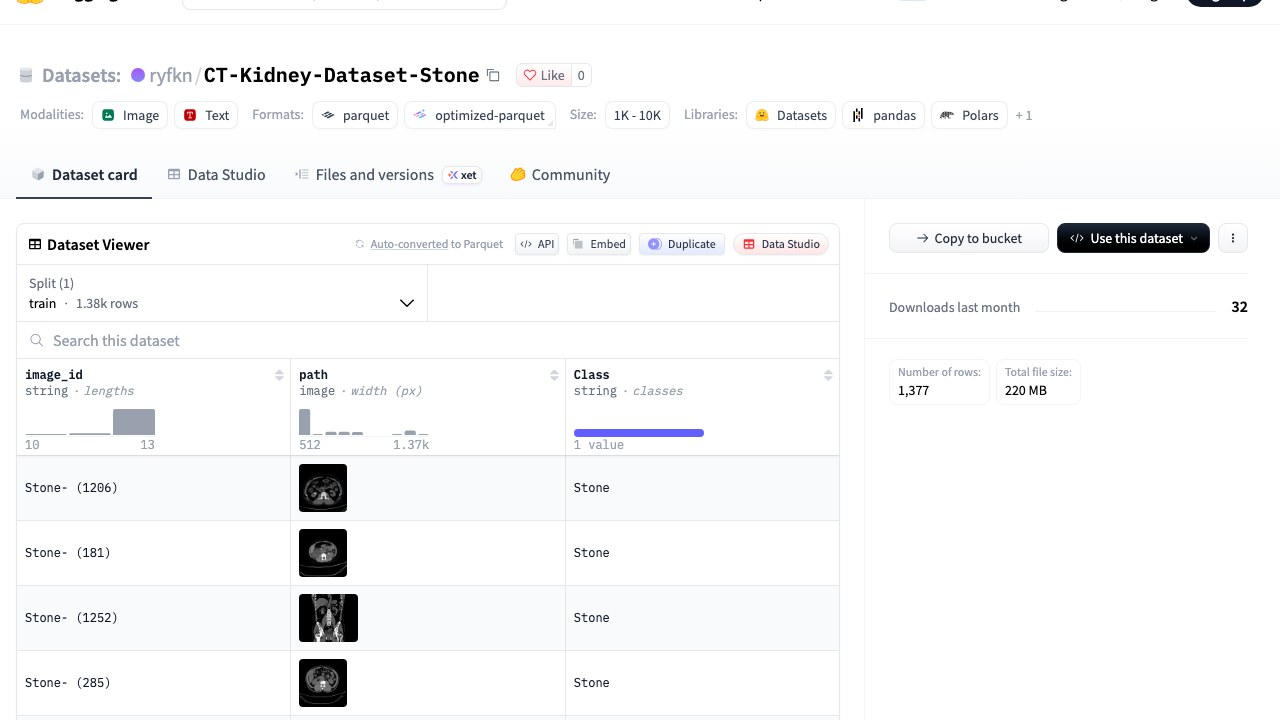Select the Datasets library tag
1280x720 pixels.
791,115
